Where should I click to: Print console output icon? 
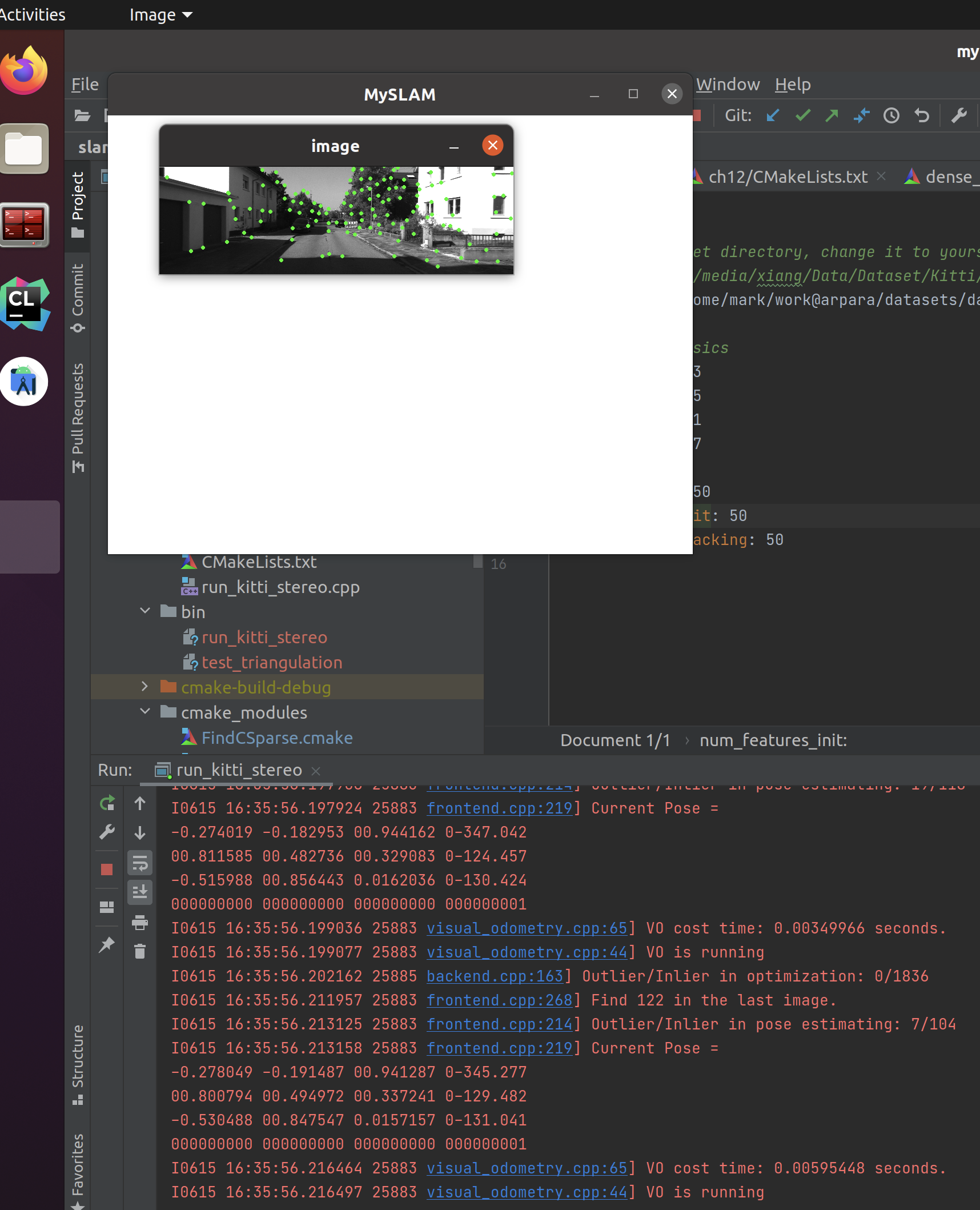click(140, 922)
